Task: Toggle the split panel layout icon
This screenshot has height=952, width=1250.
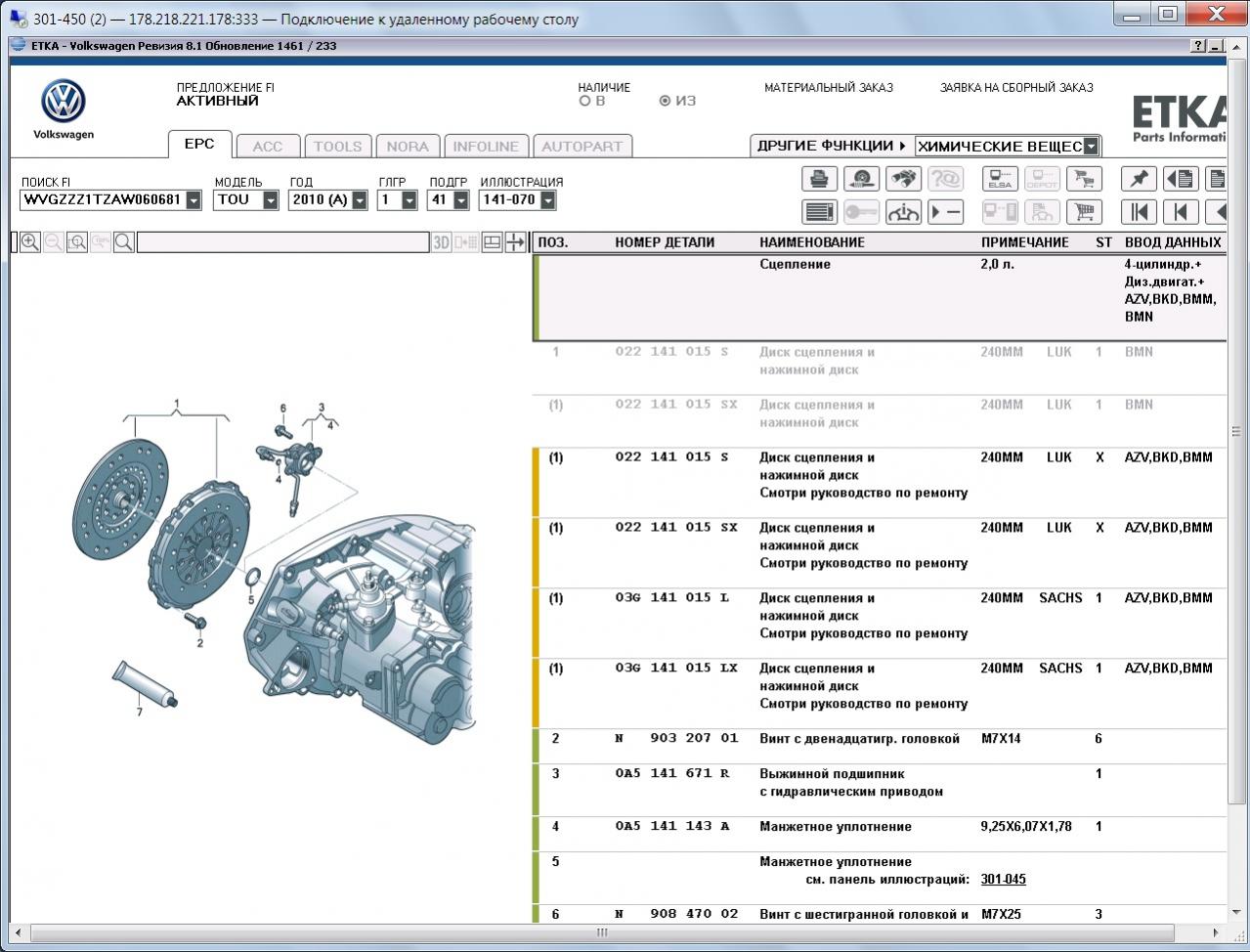Action: [493, 242]
